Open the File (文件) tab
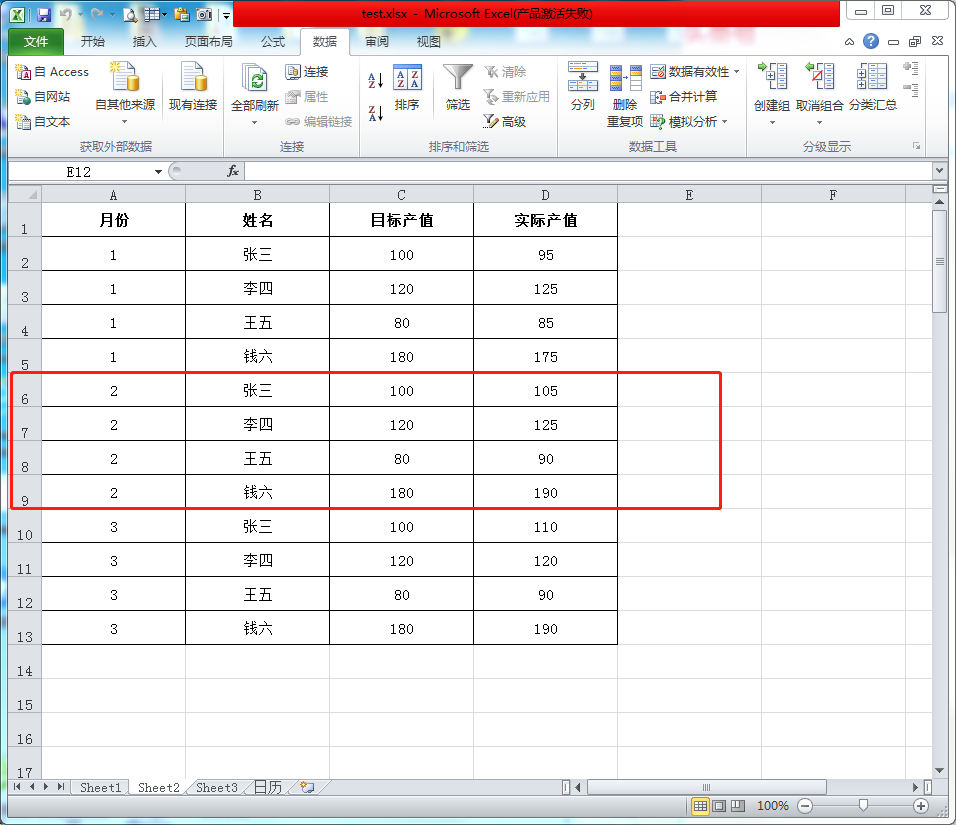 click(36, 41)
